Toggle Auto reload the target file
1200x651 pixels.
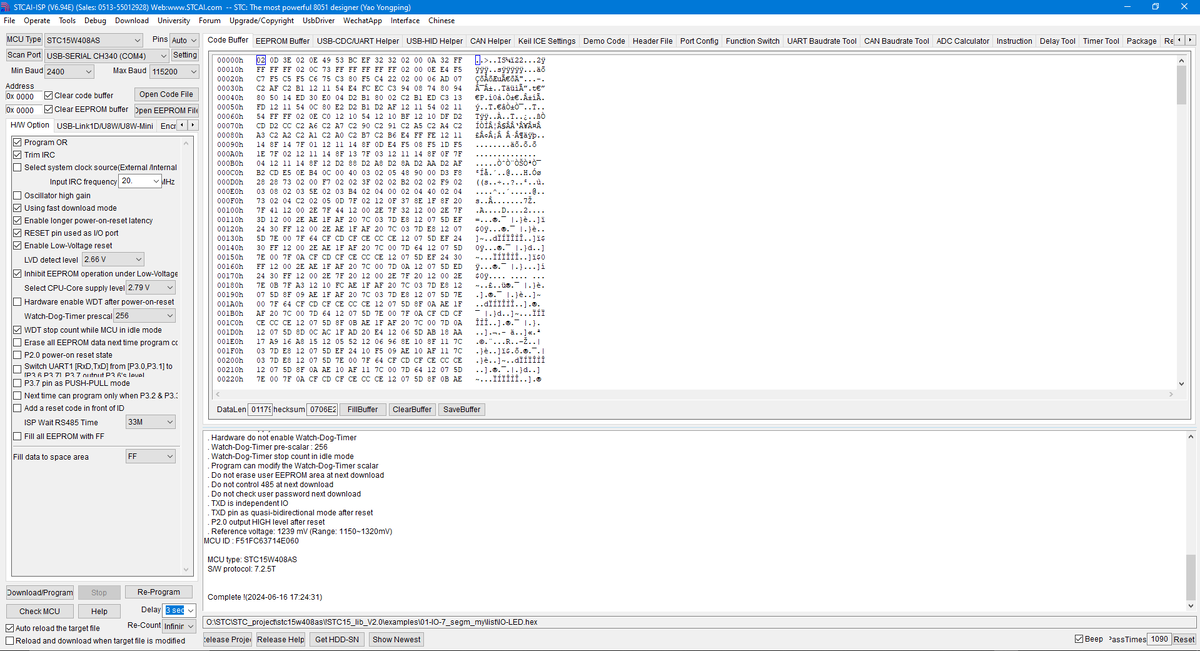click(x=10, y=628)
